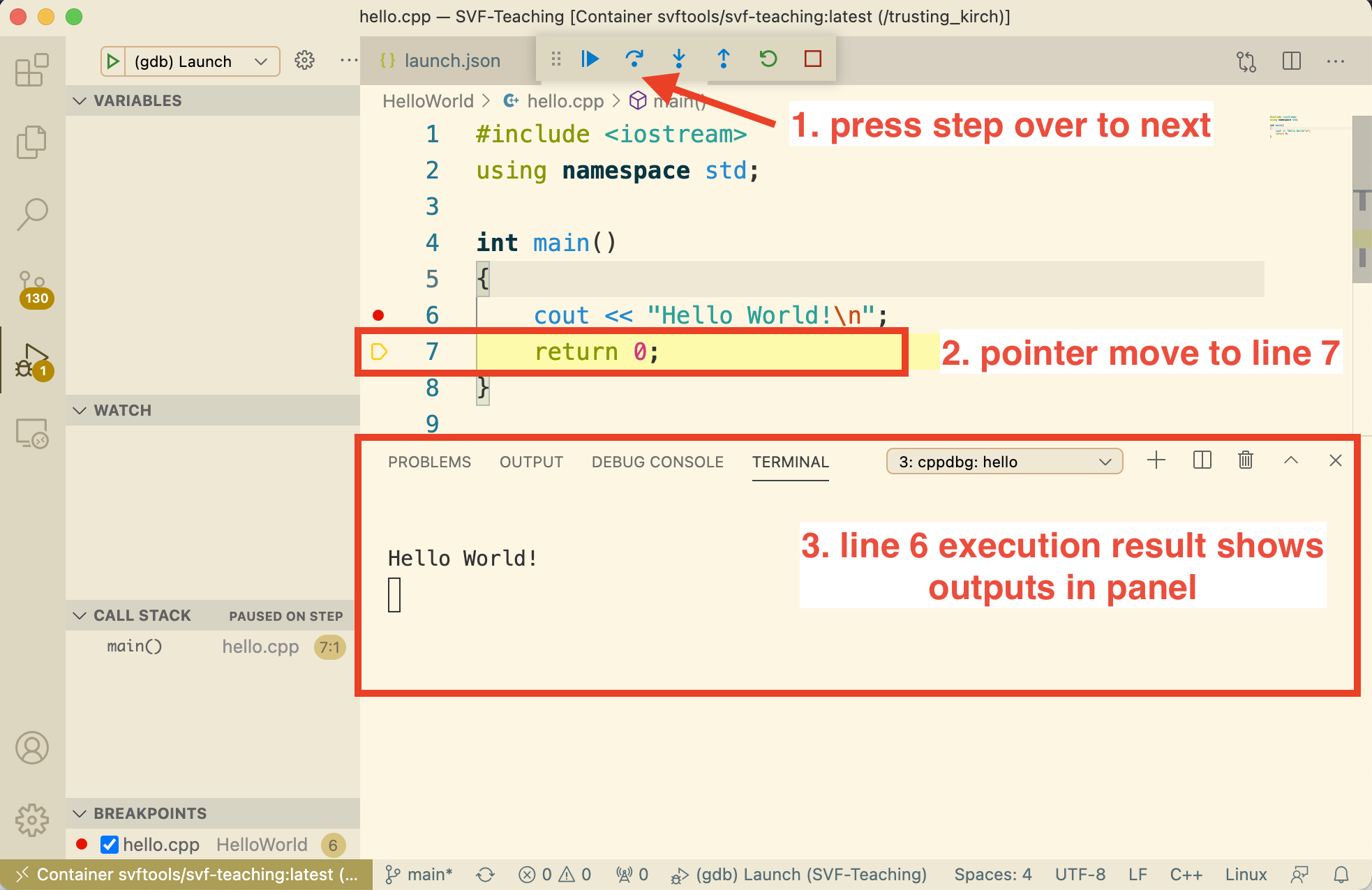Image resolution: width=1372 pixels, height=890 pixels.
Task: Open the cppdbg: hello terminal selector
Action: (1004, 462)
